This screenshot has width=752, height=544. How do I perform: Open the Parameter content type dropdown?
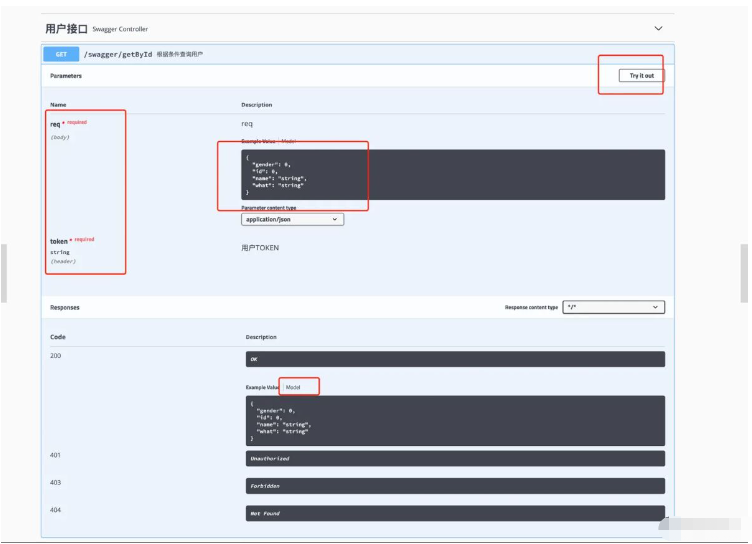point(292,219)
